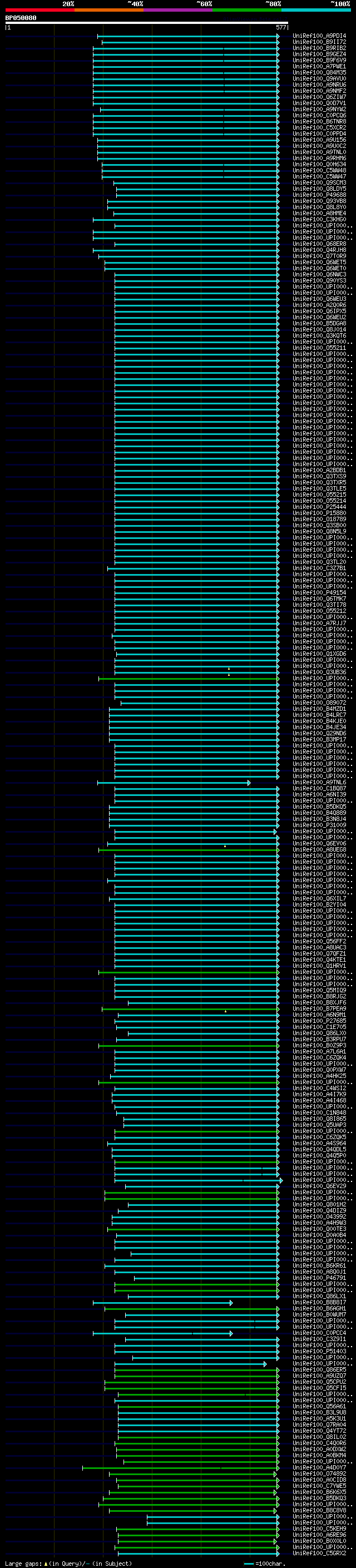The width and height of the screenshot is (356, 1568).
Task: Click the short alignment bar for UniRef100_A9TNL6
Action: coord(174,783)
